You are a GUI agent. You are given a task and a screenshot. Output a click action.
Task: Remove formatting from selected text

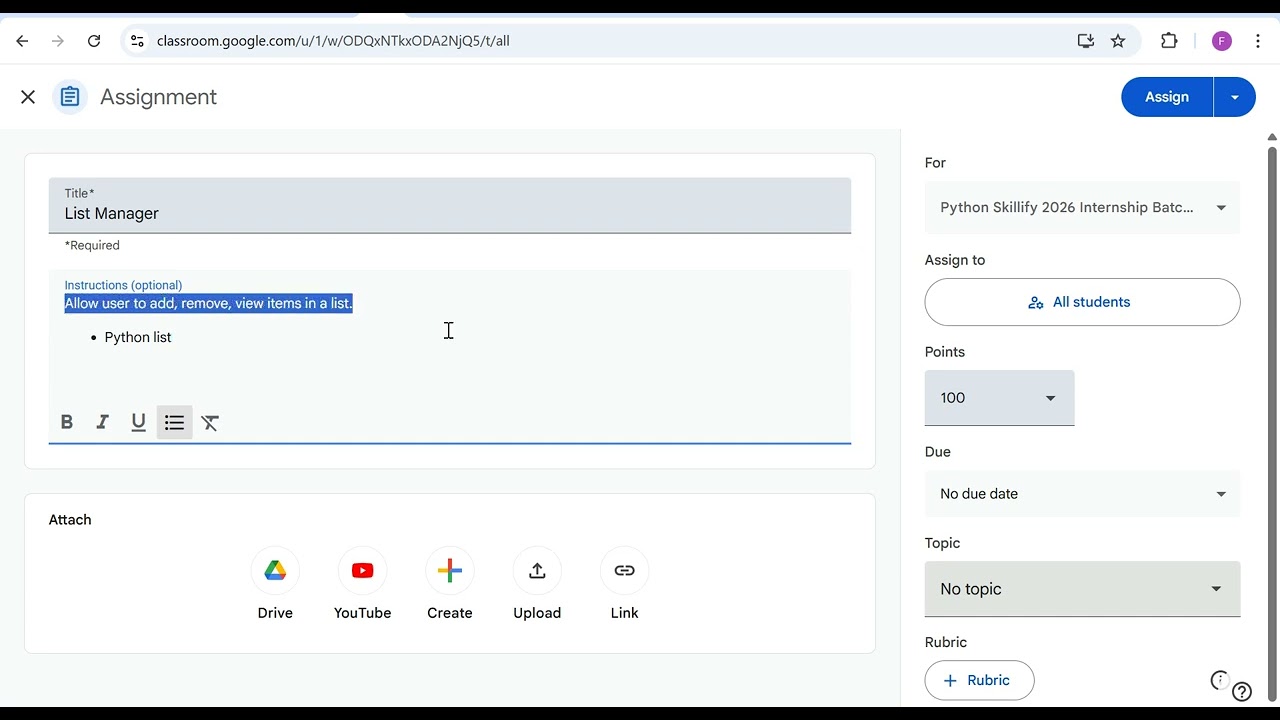click(x=210, y=423)
